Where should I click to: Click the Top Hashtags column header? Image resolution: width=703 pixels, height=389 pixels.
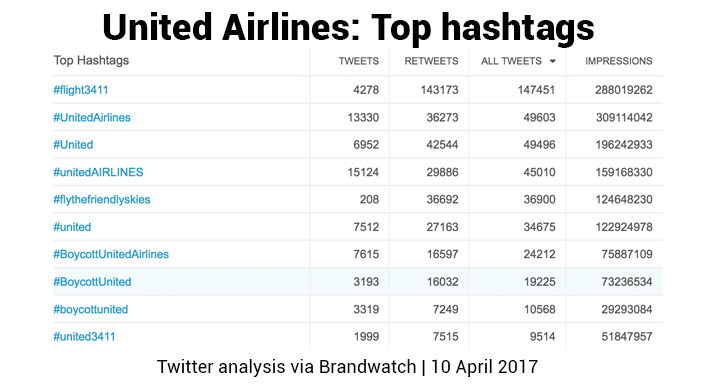(91, 61)
